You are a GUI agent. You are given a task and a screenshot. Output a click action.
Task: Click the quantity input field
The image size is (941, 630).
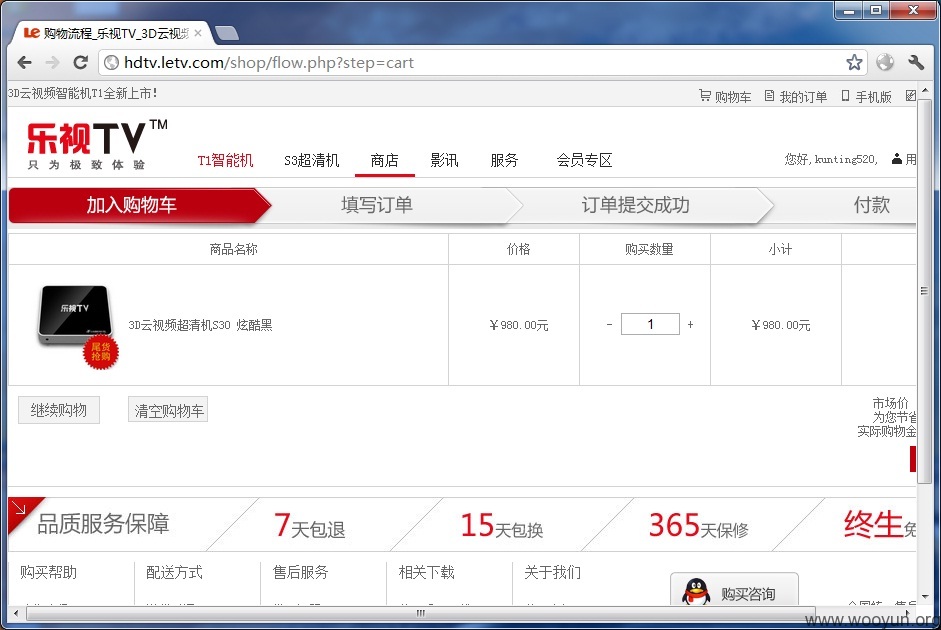pos(650,324)
